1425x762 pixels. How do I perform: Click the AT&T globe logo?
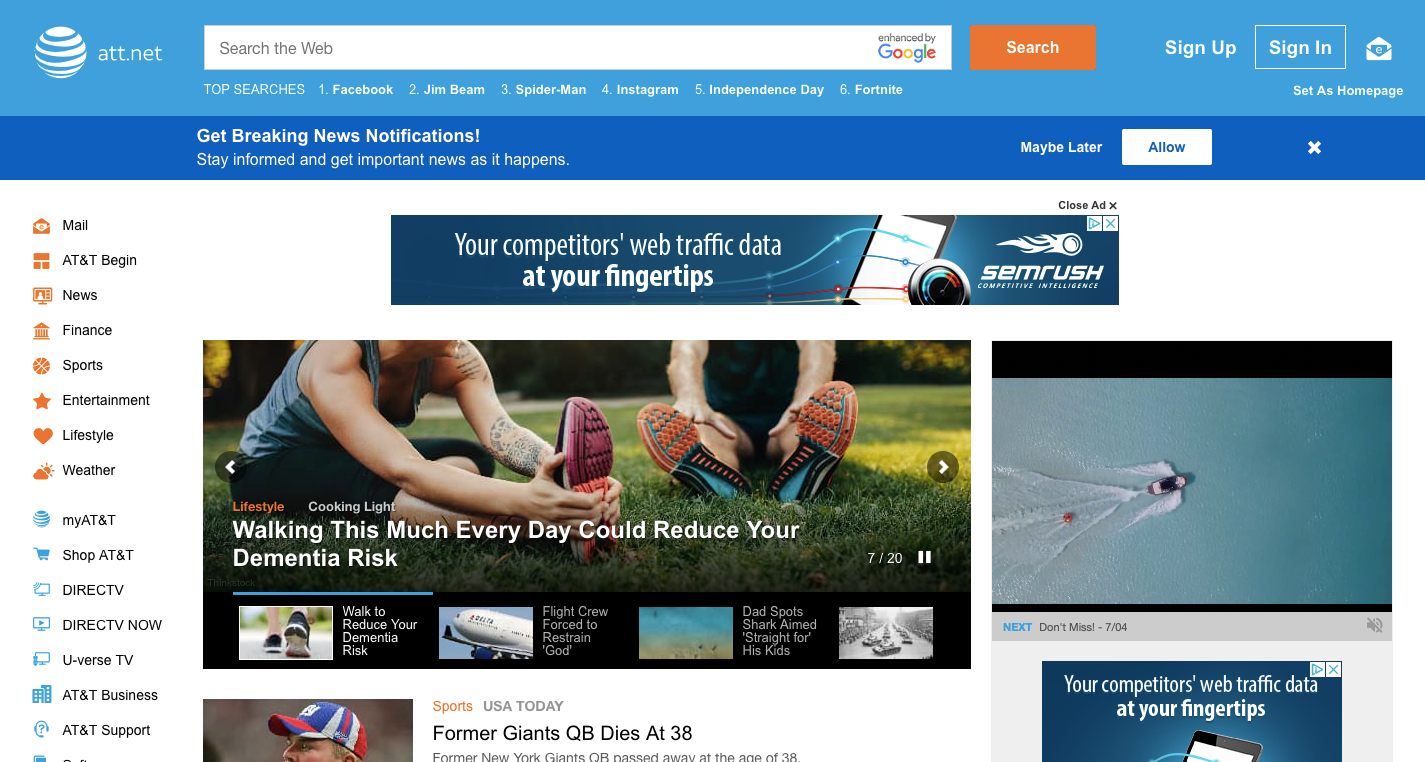pos(60,52)
